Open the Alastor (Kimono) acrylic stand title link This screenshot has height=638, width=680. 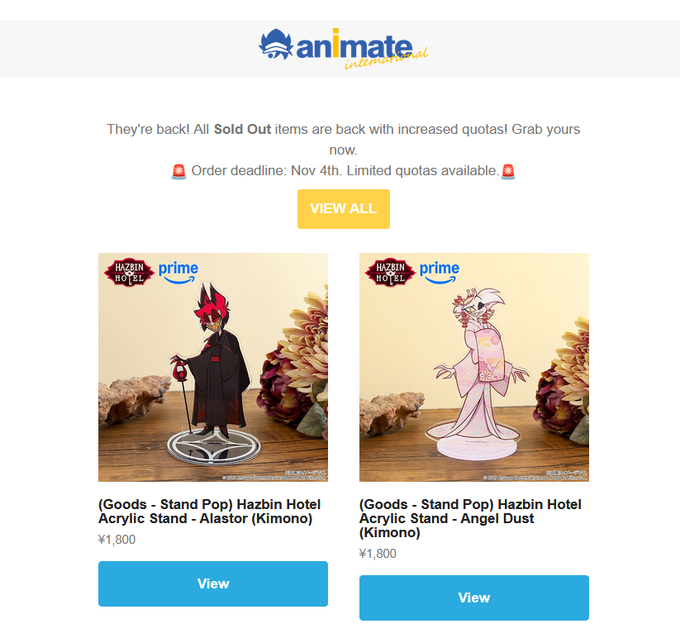click(x=209, y=511)
